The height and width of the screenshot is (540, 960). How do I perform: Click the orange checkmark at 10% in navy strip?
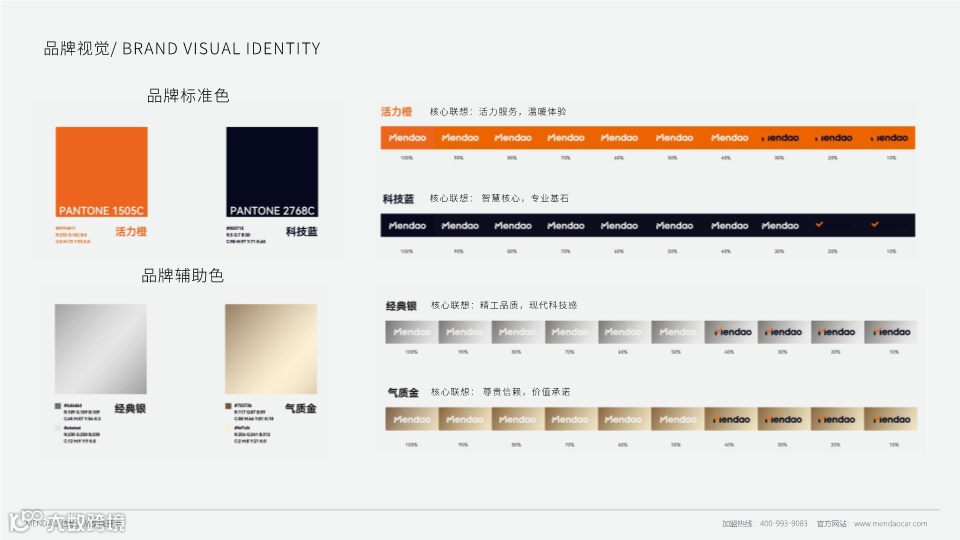875,225
